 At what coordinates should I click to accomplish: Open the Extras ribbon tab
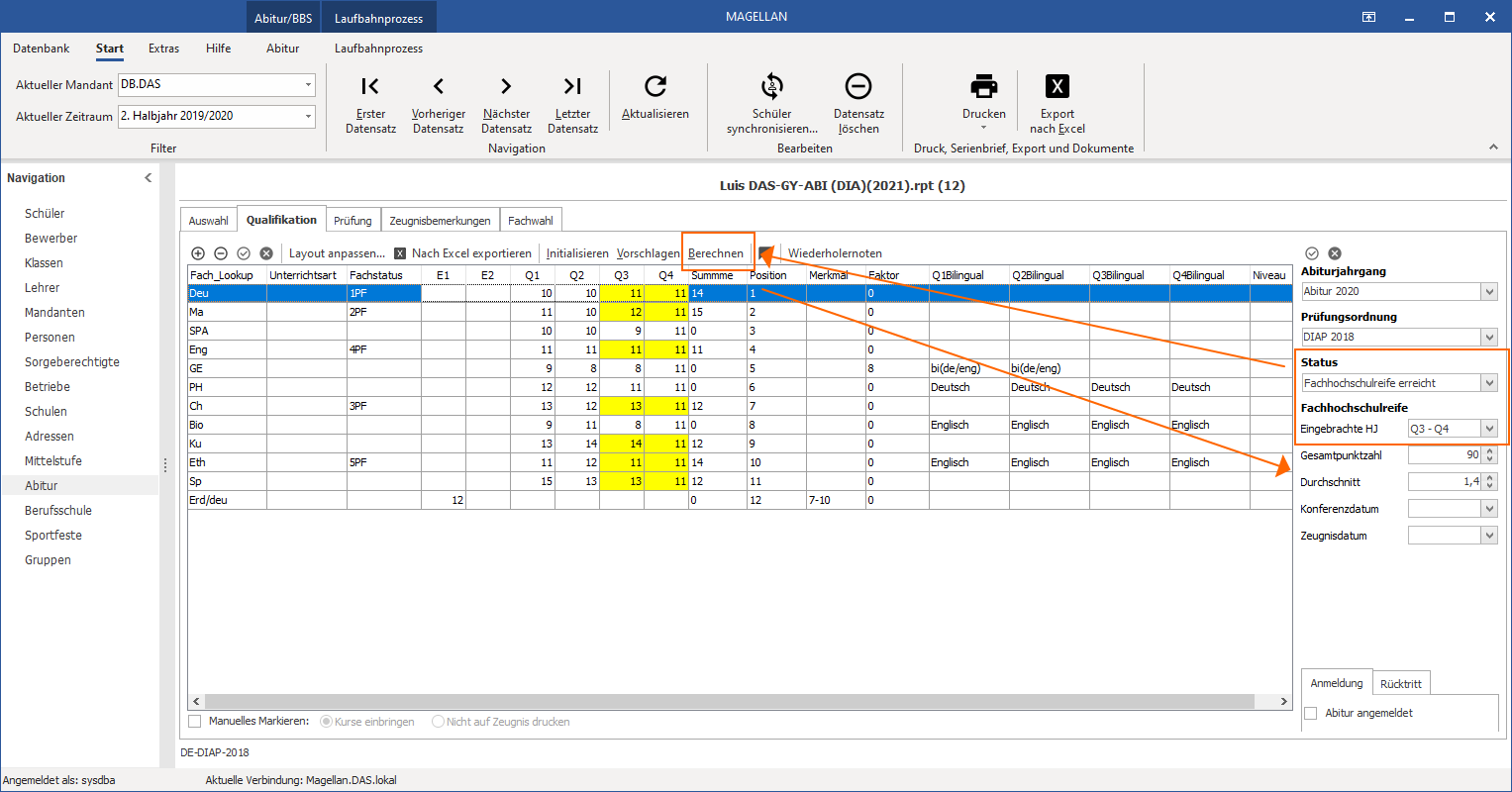[164, 49]
